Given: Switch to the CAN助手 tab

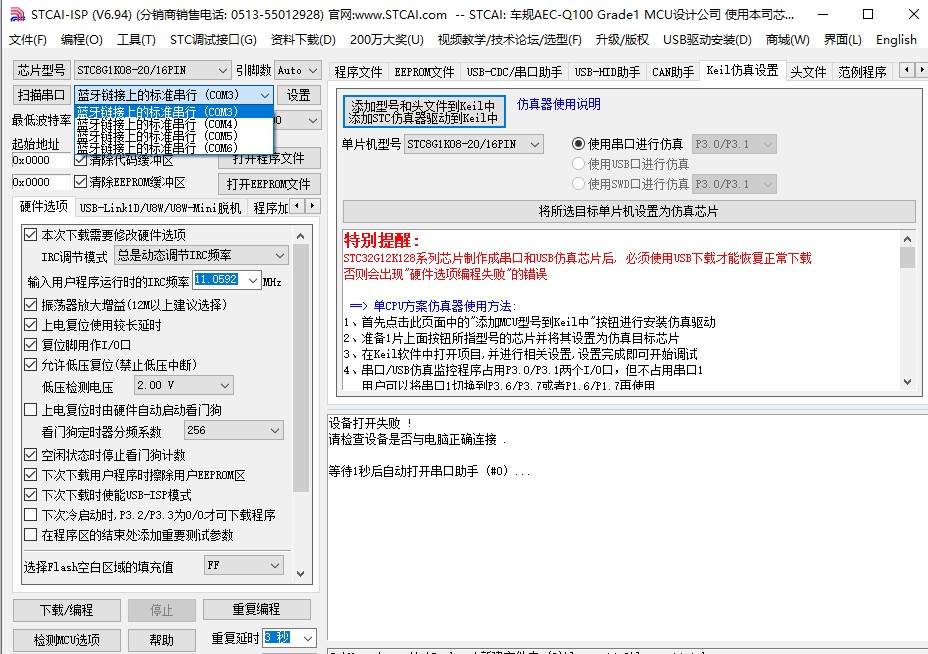Looking at the screenshot, I should tap(672, 72).
